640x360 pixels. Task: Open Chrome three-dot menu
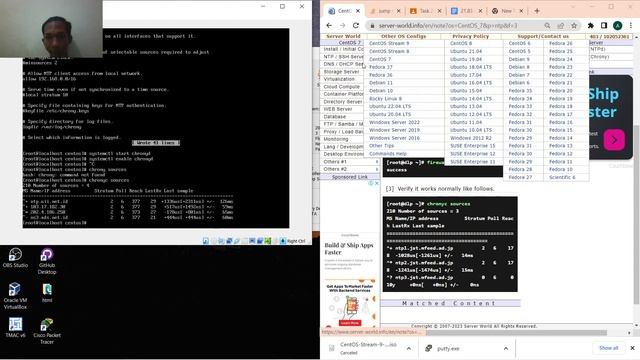click(631, 25)
